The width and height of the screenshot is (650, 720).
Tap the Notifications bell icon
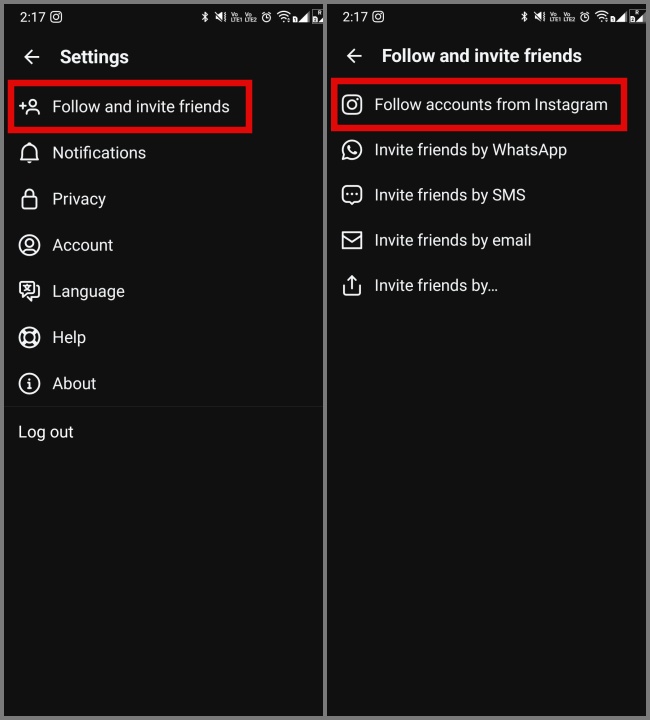pos(29,153)
